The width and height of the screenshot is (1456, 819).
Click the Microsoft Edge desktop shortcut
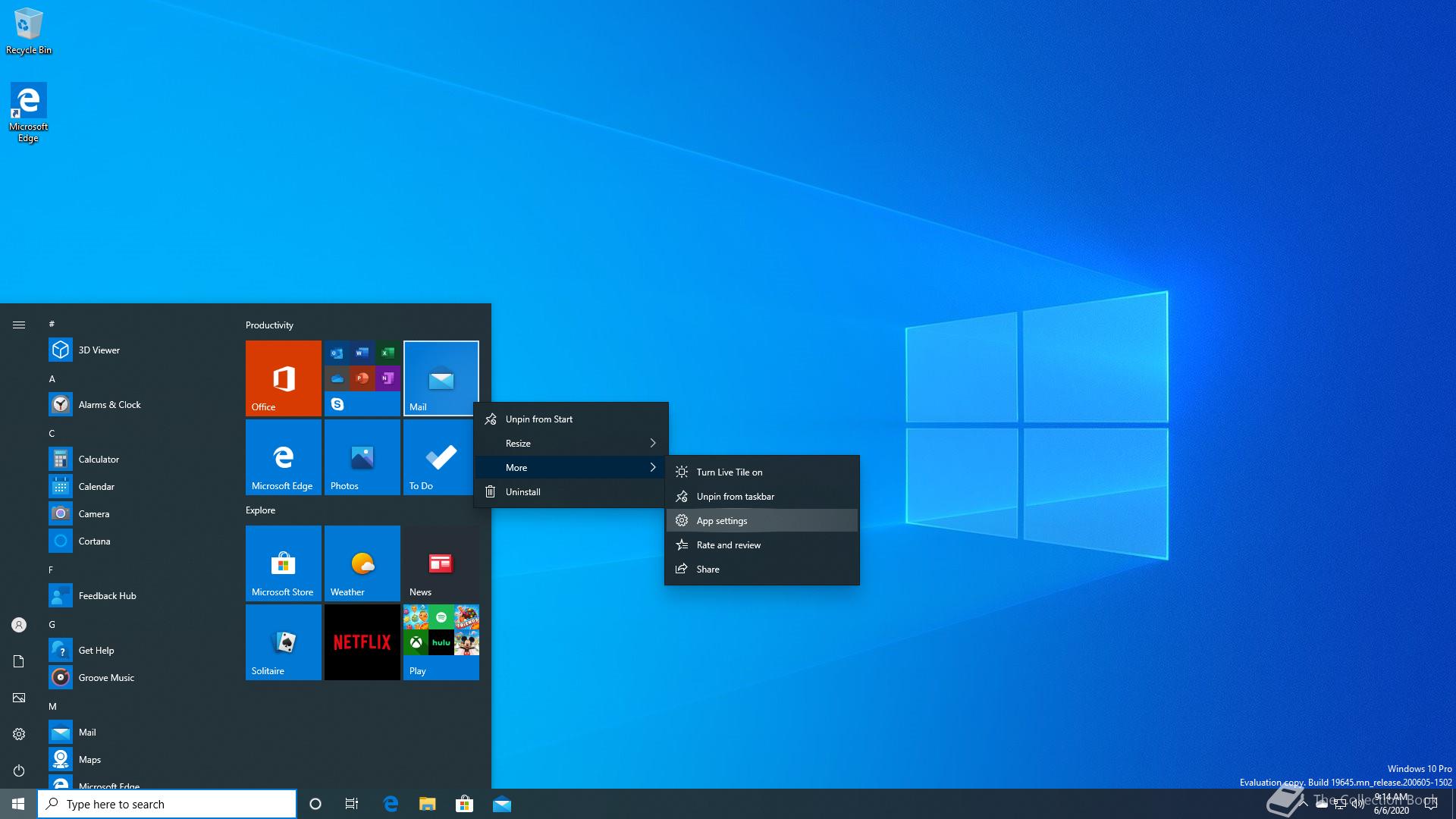28,112
